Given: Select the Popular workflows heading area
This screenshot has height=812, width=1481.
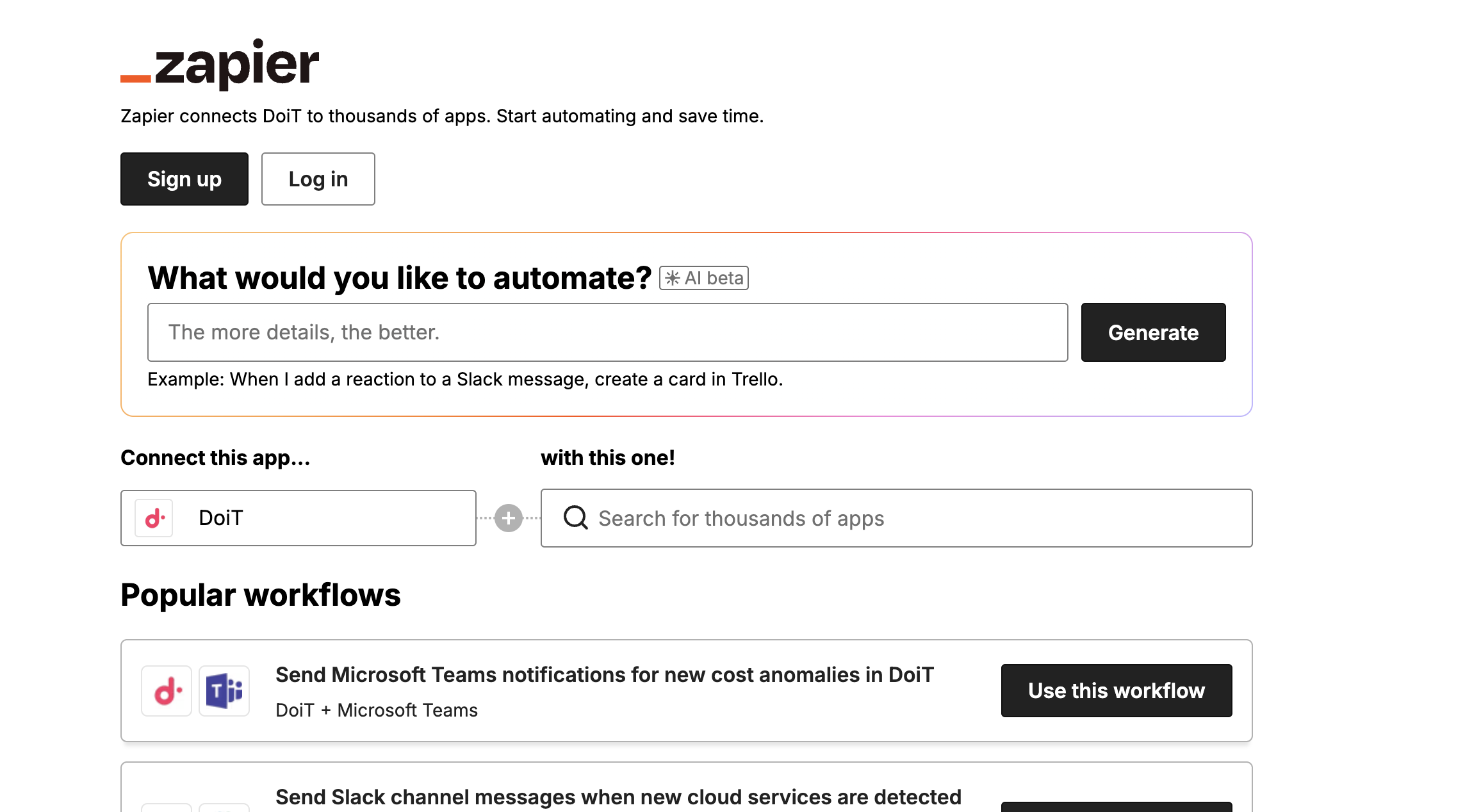Looking at the screenshot, I should [x=260, y=594].
